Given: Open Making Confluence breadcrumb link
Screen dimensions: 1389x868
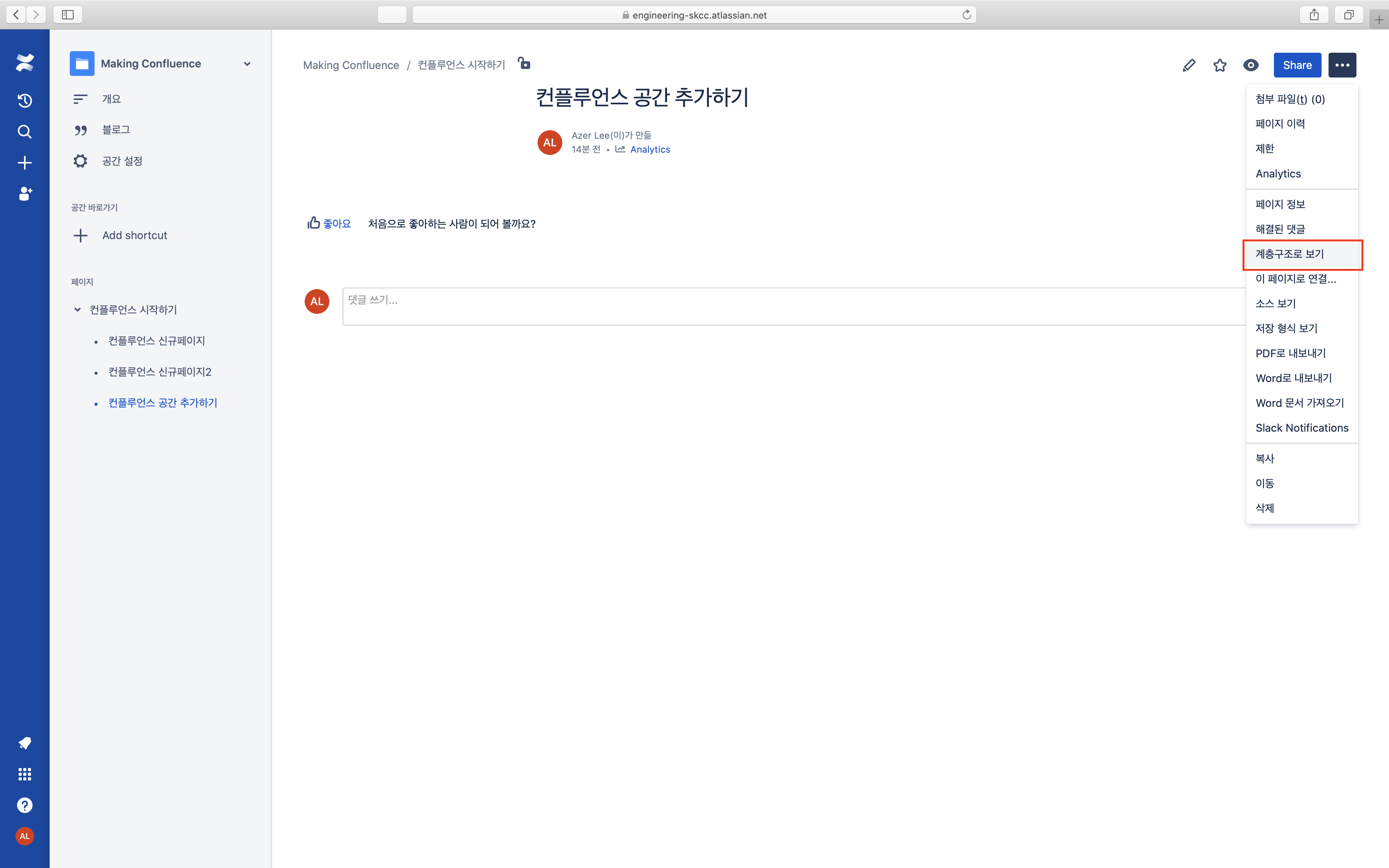Looking at the screenshot, I should 351,65.
